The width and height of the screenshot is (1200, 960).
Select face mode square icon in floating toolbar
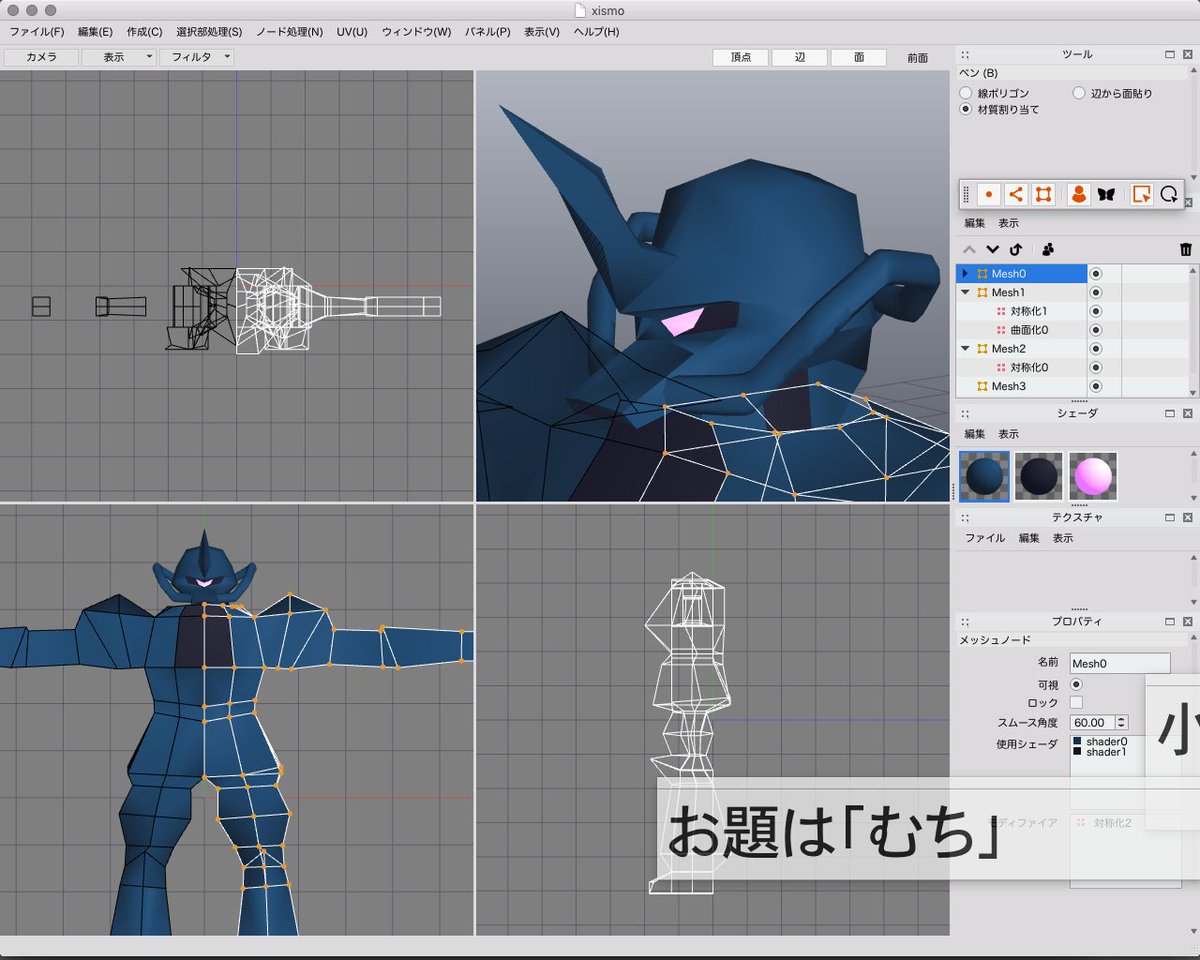pyautogui.click(x=1042, y=194)
